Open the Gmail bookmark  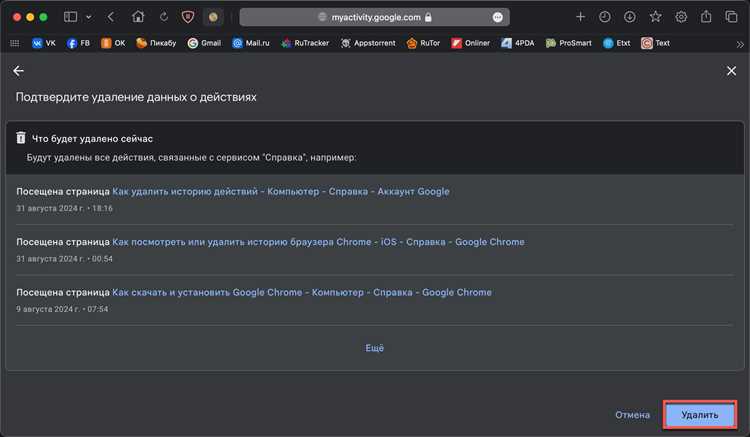[x=204, y=43]
